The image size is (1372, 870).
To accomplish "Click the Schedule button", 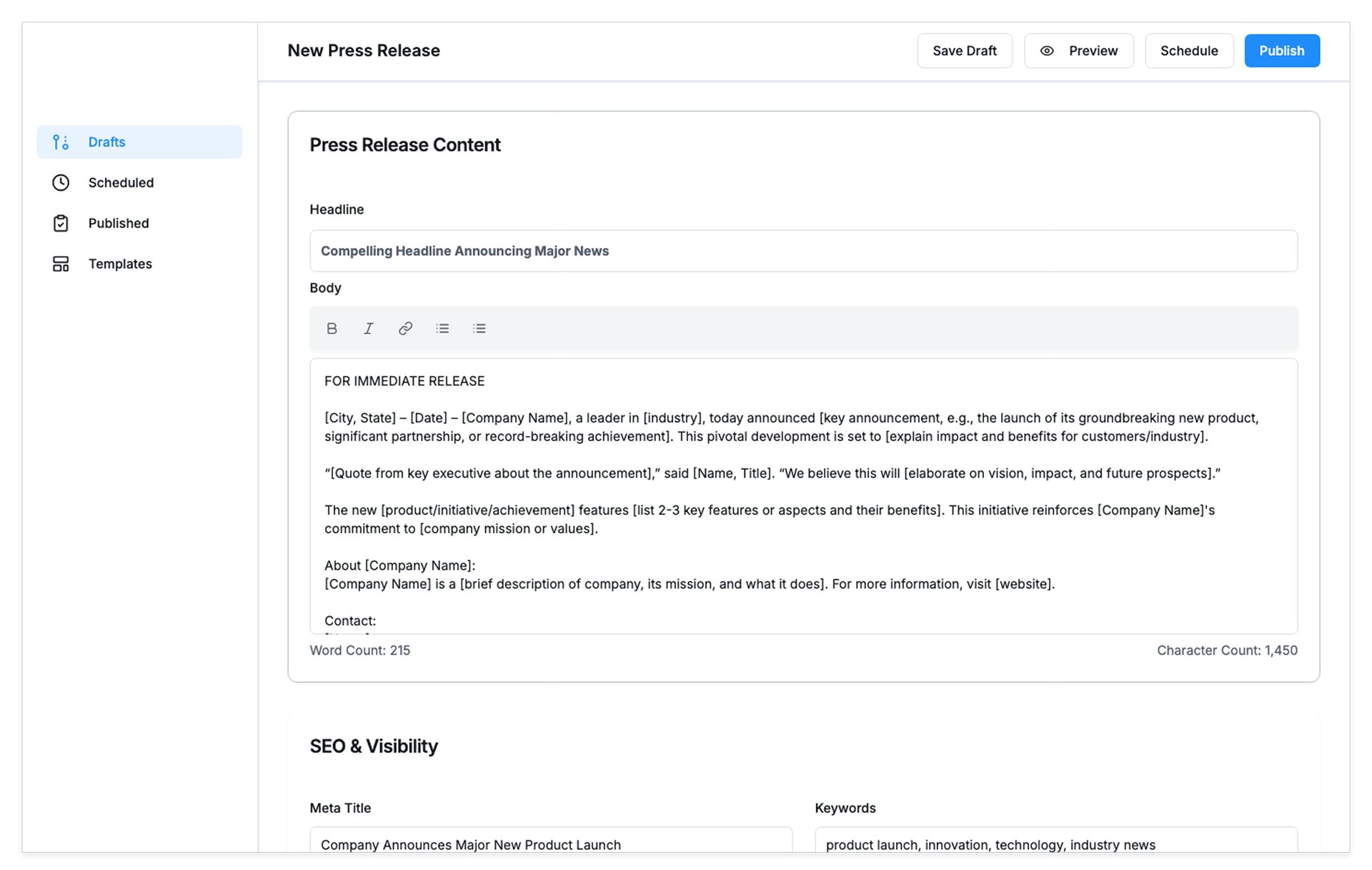I will 1188,51.
